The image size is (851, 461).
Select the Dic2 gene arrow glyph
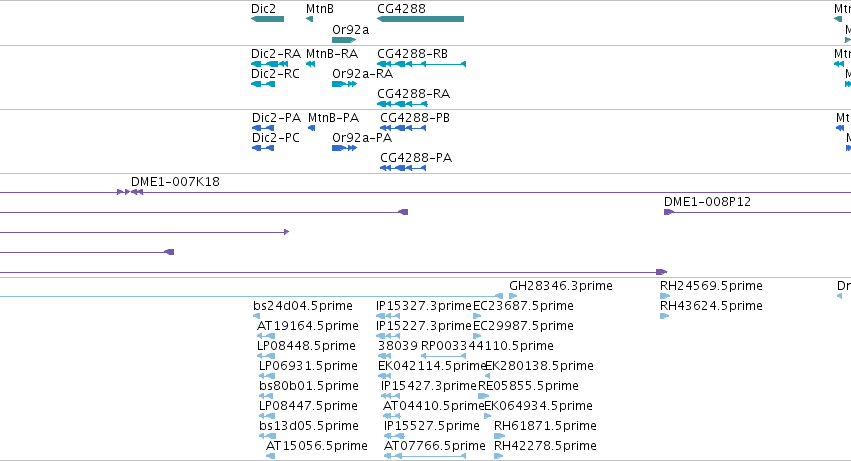[267, 19]
